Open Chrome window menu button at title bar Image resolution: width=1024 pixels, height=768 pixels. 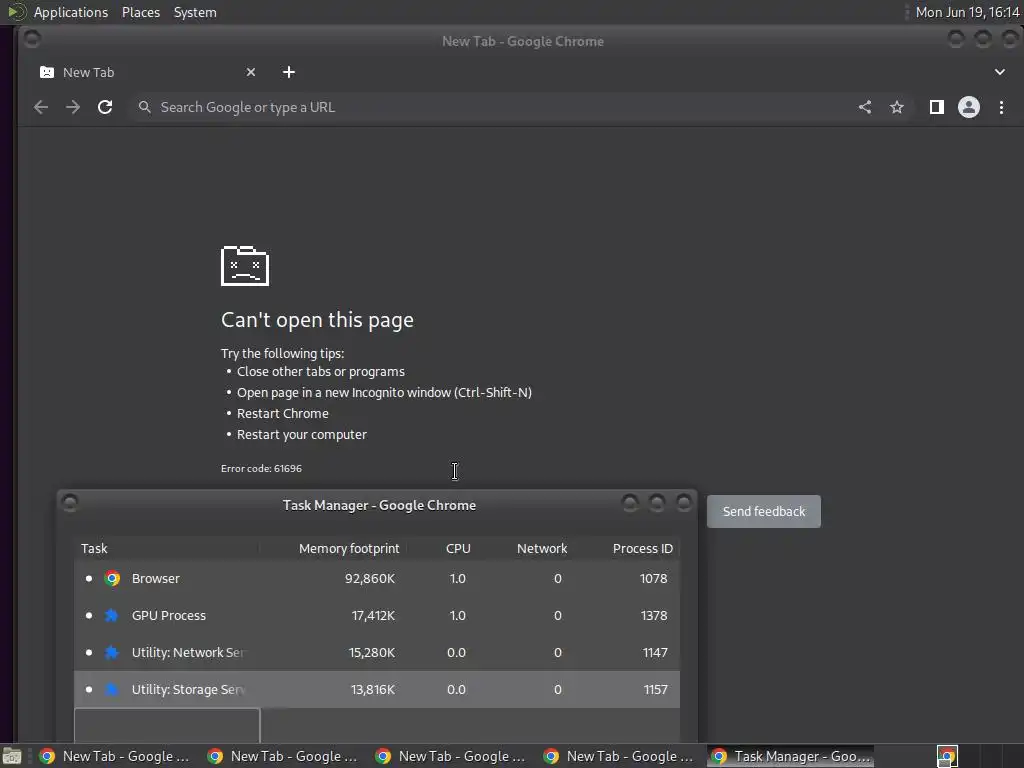[32, 39]
